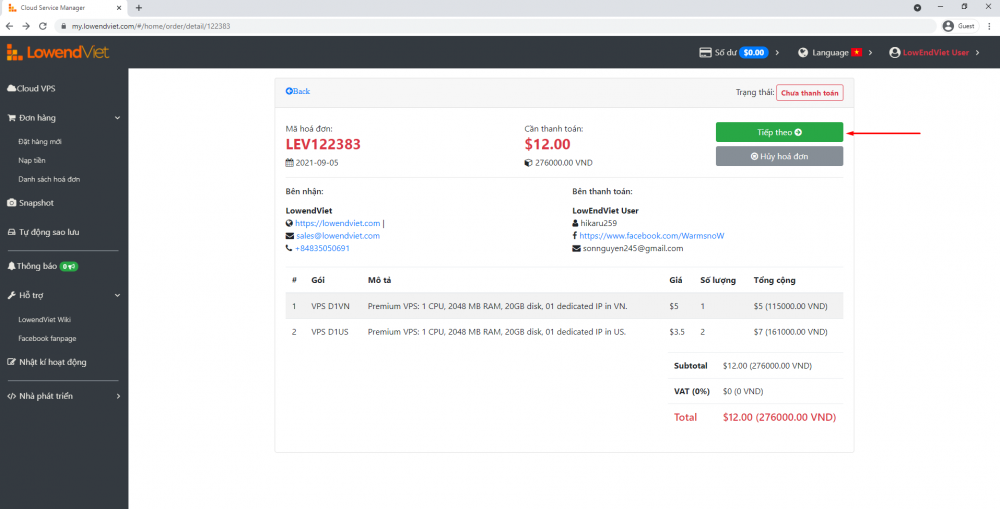Image resolution: width=1000 pixels, height=509 pixels.
Task: Click Hủy hoá đơn button
Action: point(779,156)
